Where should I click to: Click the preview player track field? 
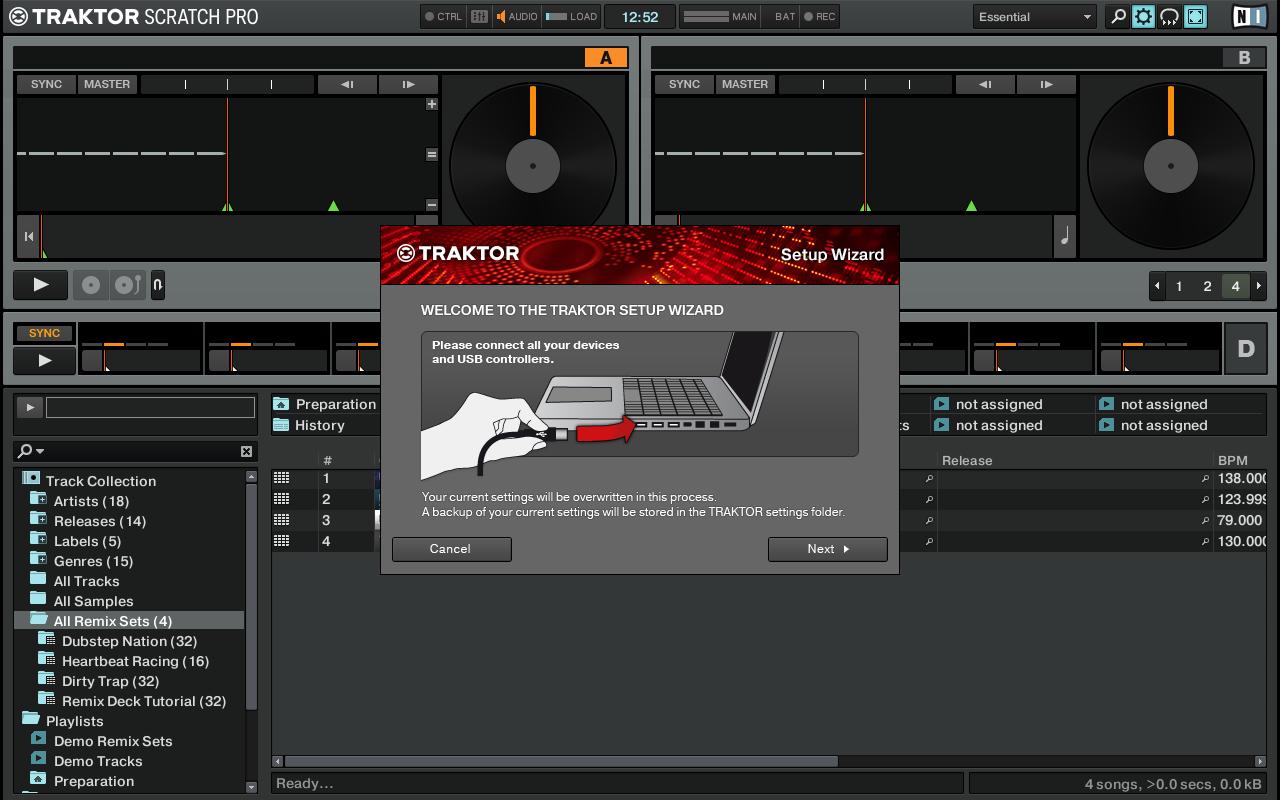click(150, 407)
